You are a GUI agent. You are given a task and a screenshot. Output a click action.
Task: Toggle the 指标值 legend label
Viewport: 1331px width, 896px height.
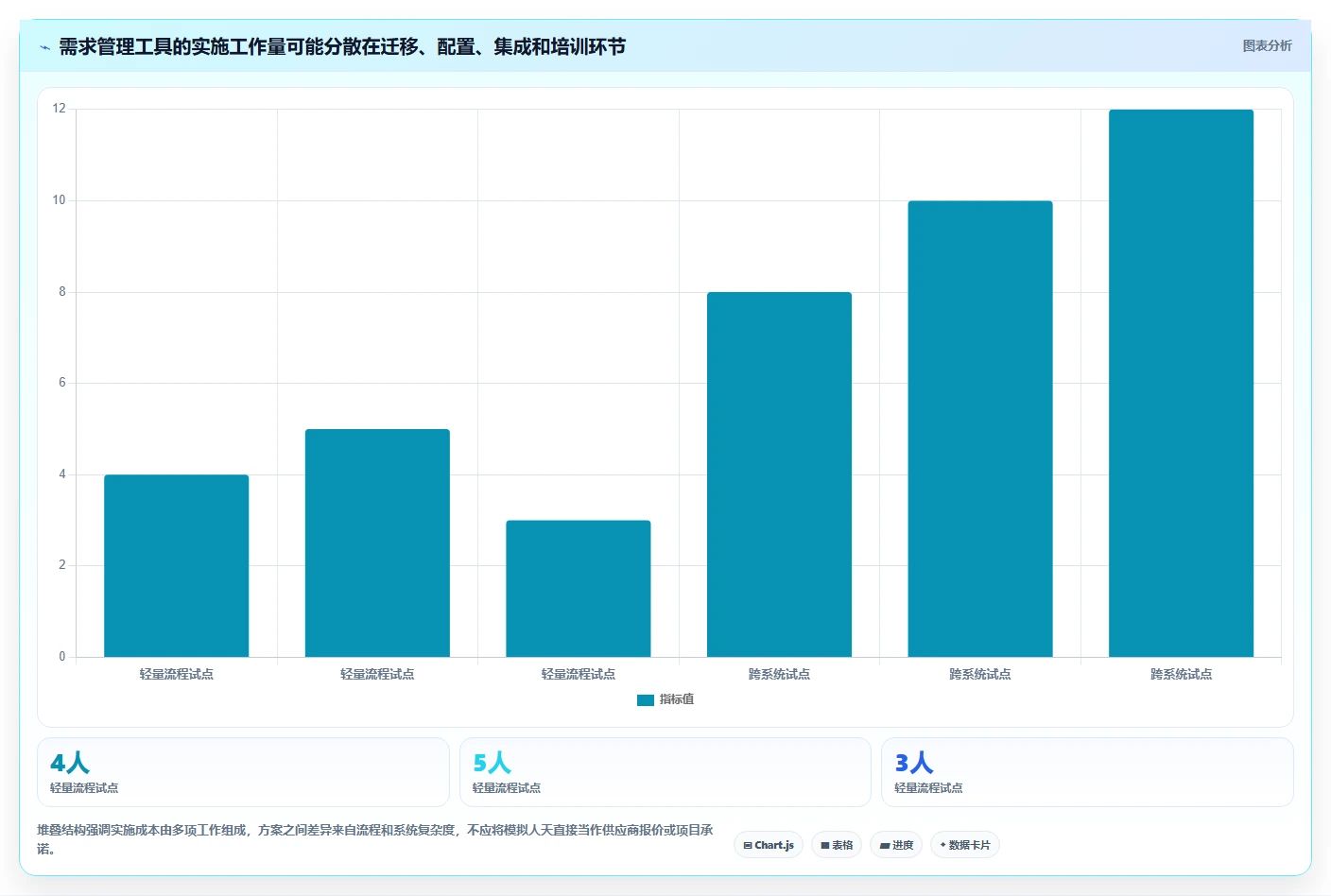tap(677, 699)
